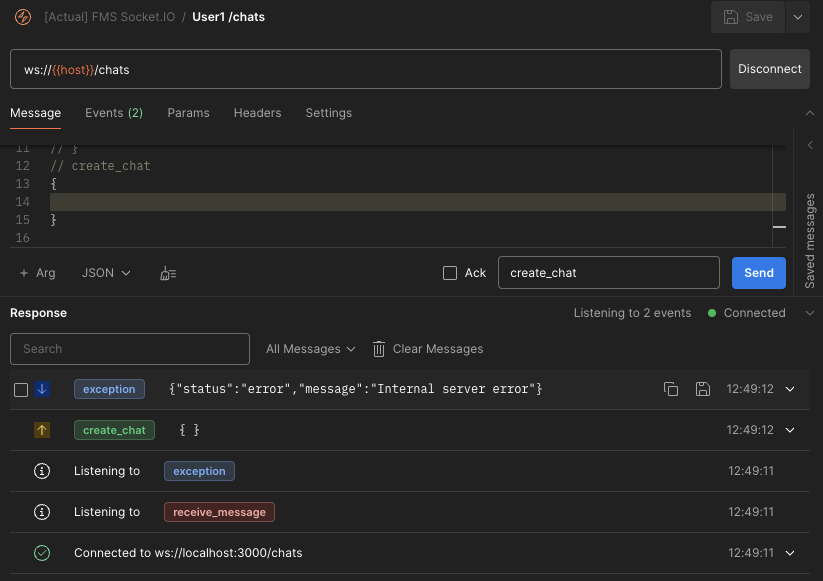823x581 pixels.
Task: Expand the exception message at 12:49:12
Action: coord(790,389)
